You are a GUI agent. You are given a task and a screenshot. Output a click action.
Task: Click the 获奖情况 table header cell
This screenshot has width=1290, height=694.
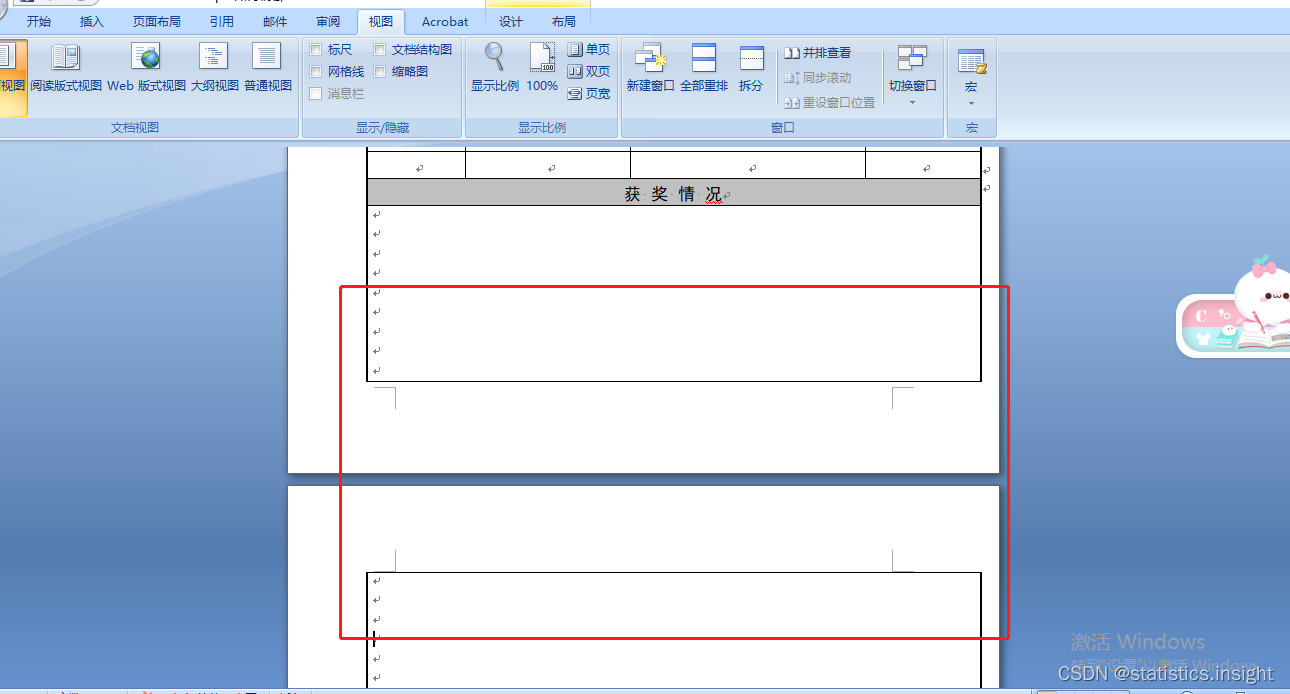674,193
